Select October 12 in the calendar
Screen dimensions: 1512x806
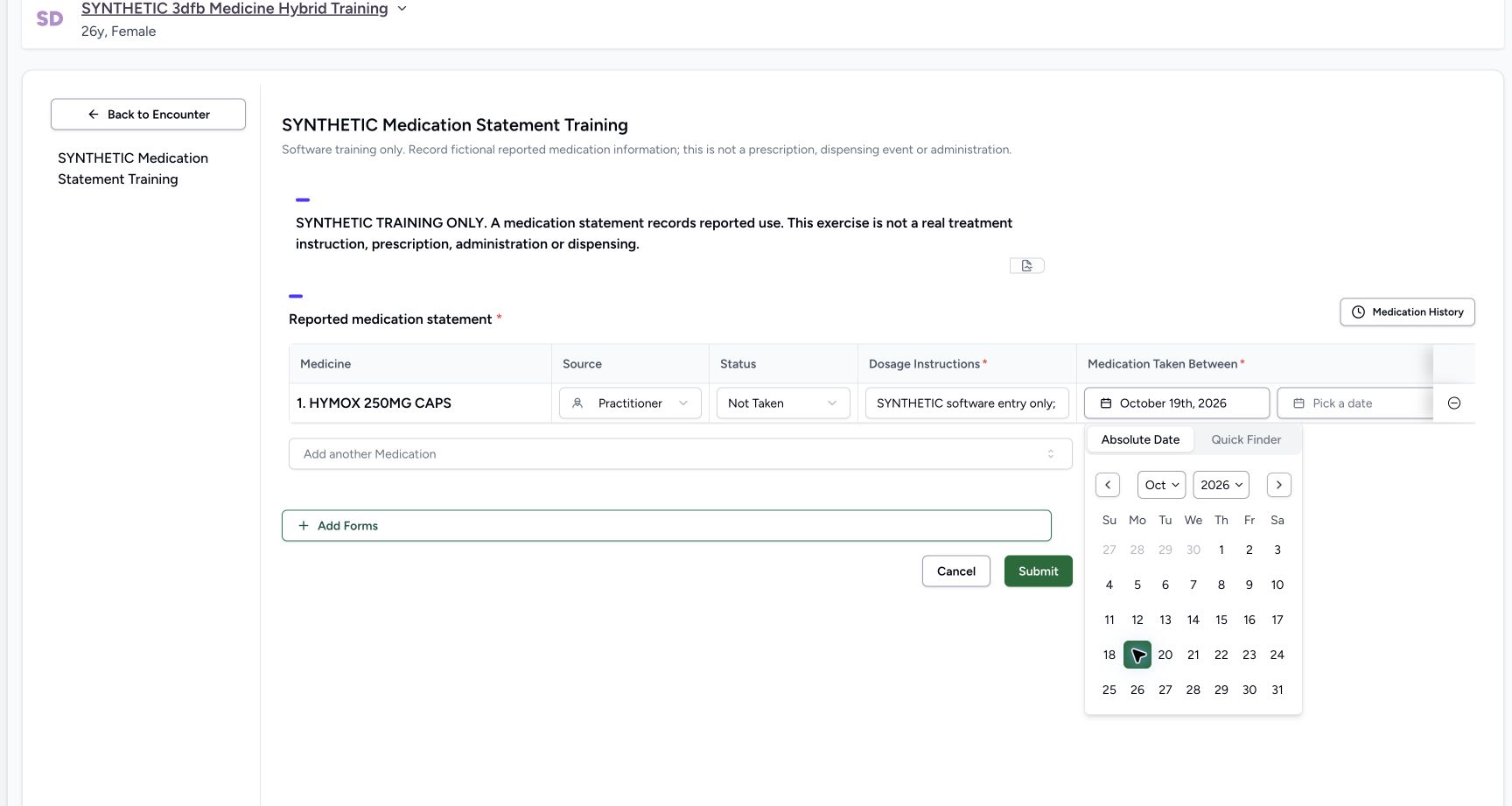[1137, 620]
